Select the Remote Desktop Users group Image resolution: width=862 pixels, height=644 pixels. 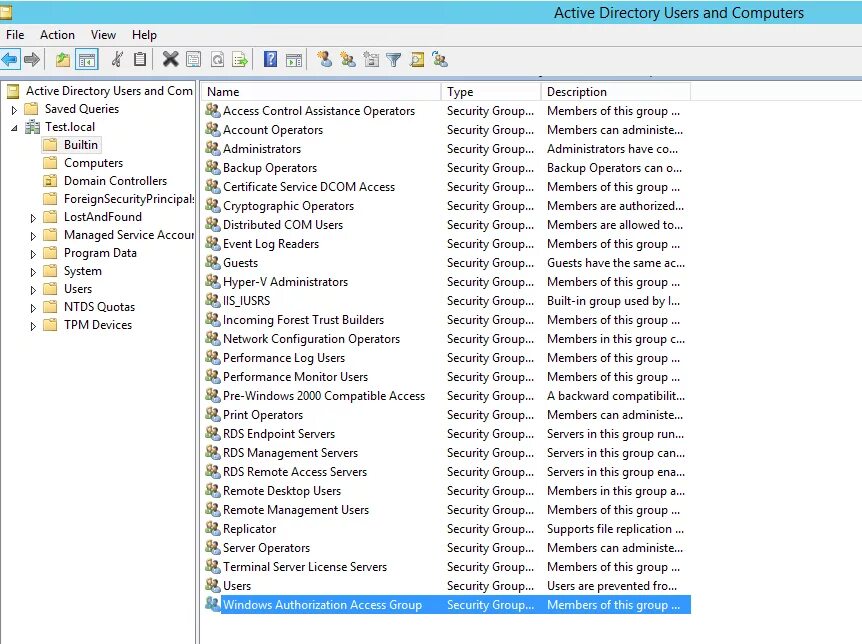click(x=281, y=491)
